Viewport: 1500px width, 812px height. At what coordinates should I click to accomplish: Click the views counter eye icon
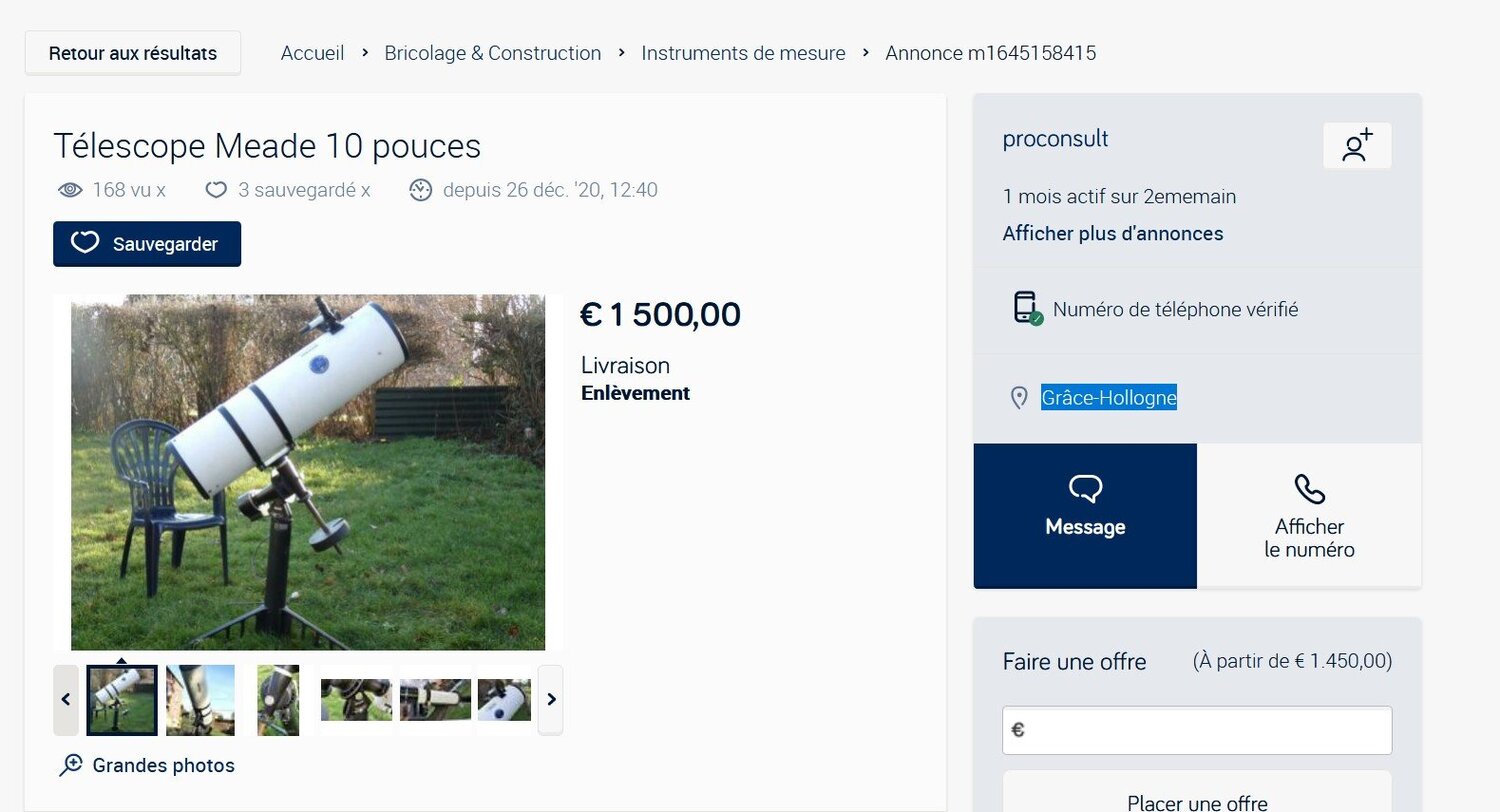[x=69, y=189]
